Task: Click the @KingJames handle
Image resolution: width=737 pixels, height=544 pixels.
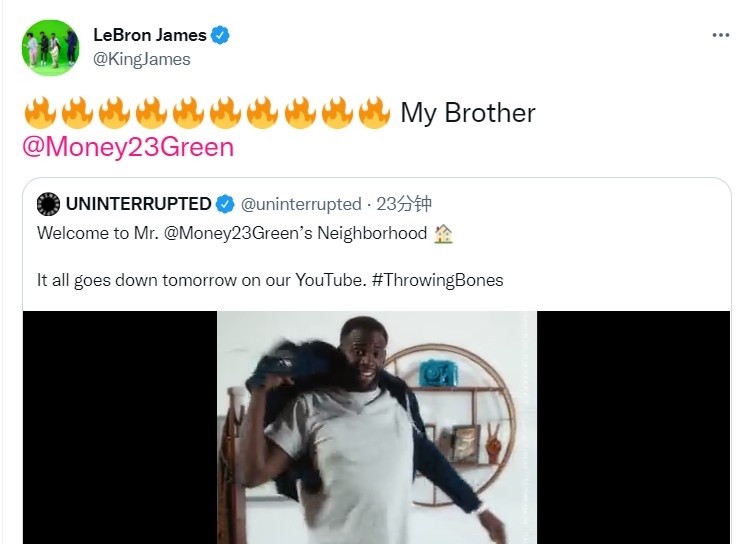Action: point(142,59)
